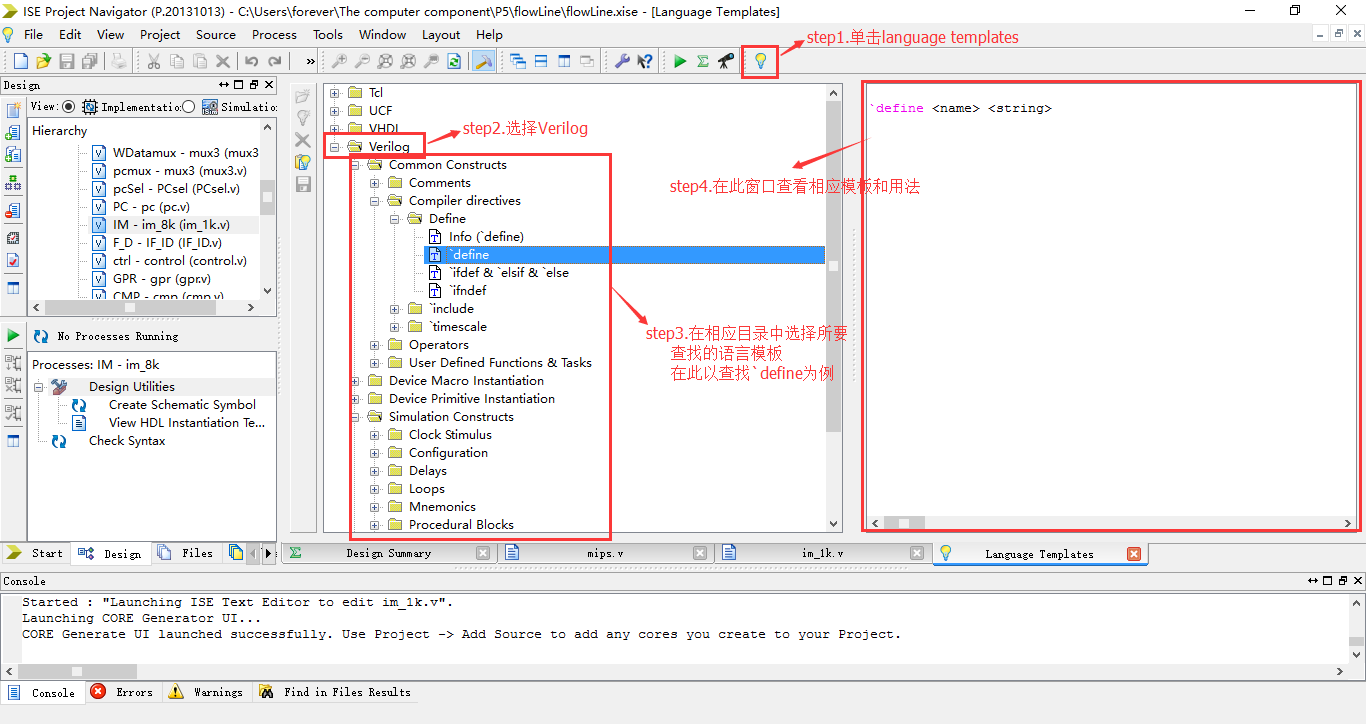Open the Project menu
Viewport: 1366px width, 724px height.
pos(160,34)
